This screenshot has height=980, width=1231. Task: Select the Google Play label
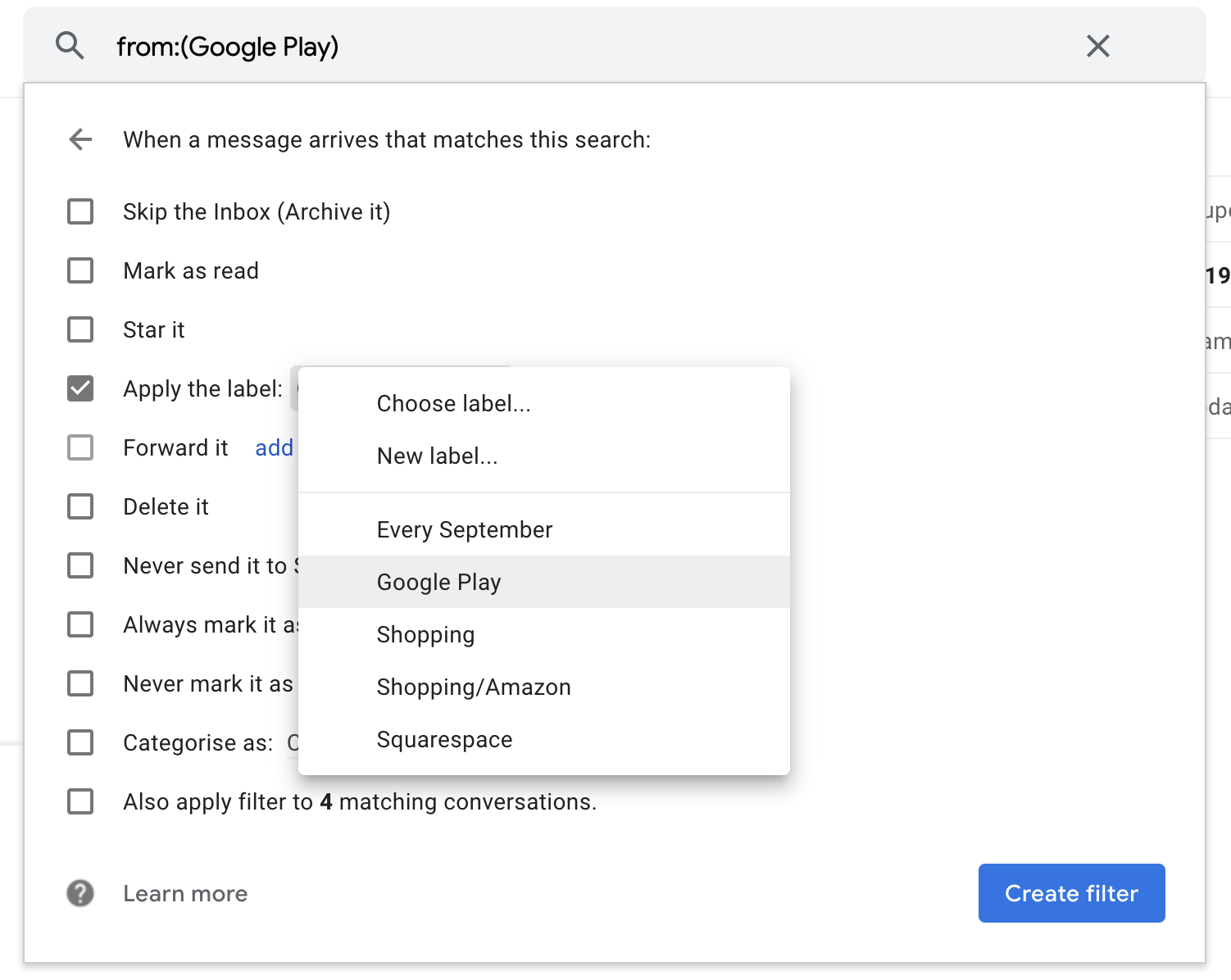pyautogui.click(x=544, y=582)
